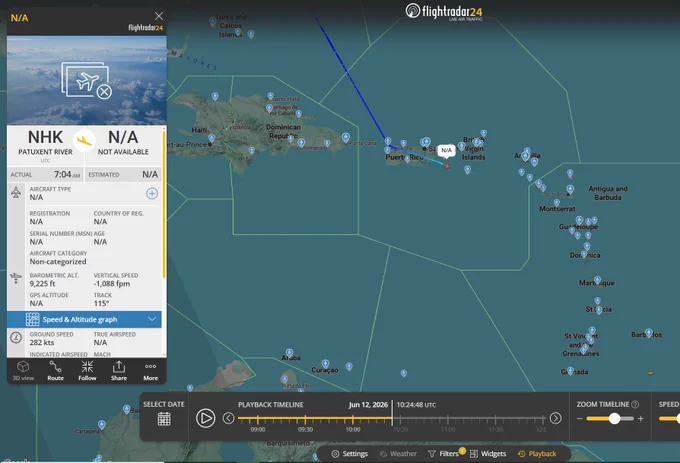Select the N/A aircraft label on the map
Screen dimensions: 680x463
[446, 150]
